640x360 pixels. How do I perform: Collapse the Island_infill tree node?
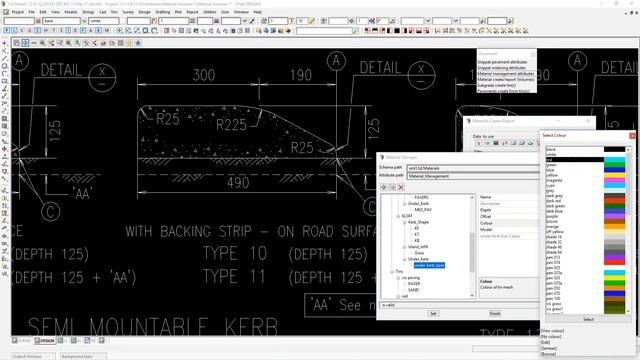pyautogui.click(x=404, y=247)
